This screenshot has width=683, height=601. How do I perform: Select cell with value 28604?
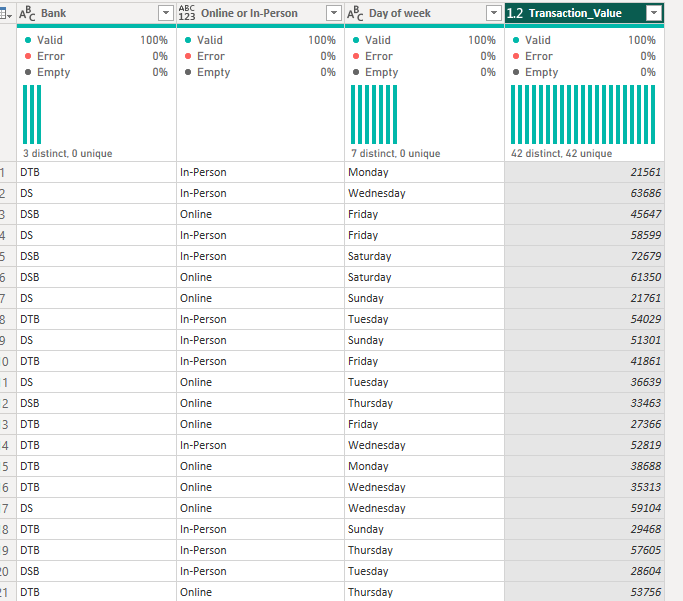coord(584,571)
